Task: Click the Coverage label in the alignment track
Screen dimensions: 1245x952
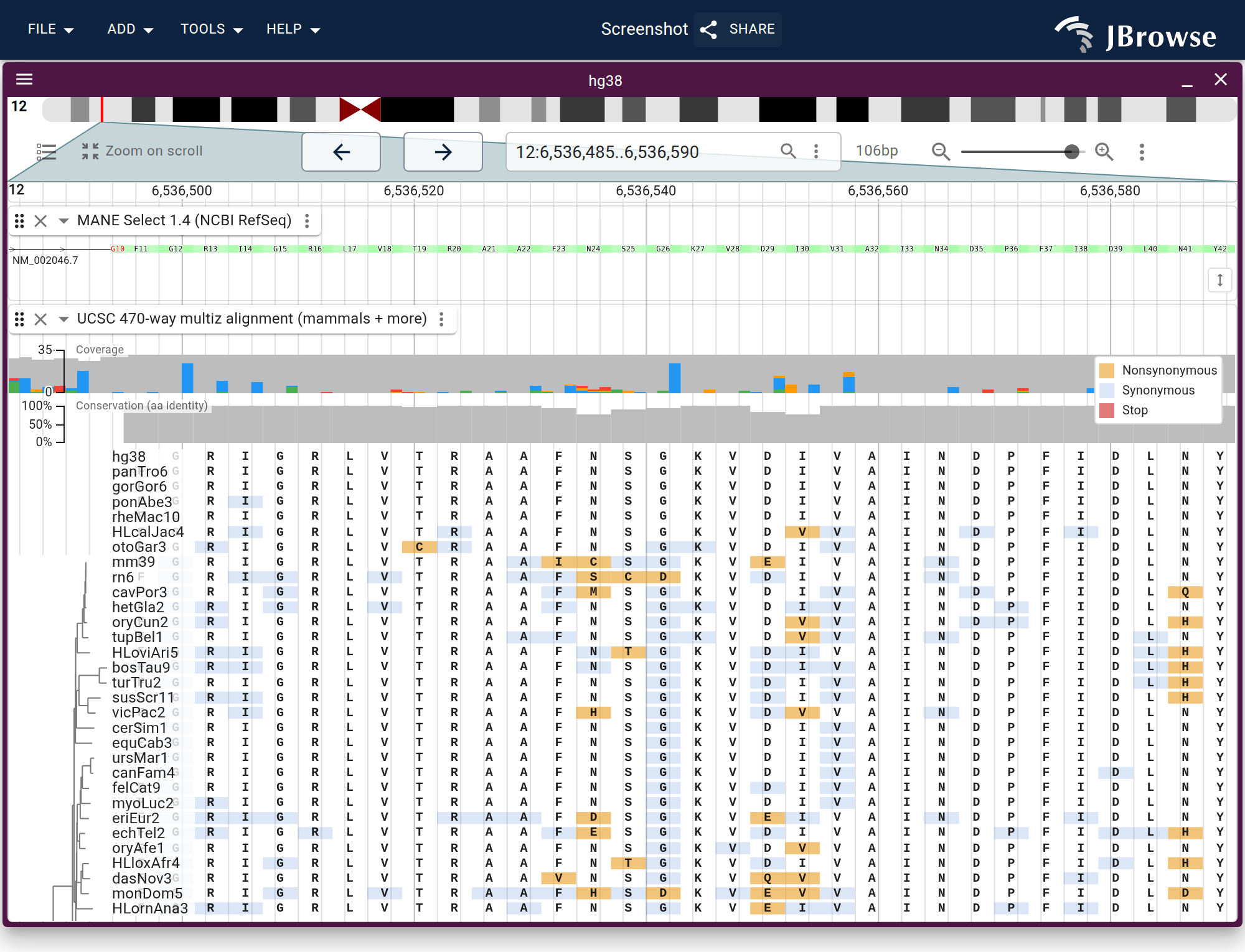Action: point(100,350)
